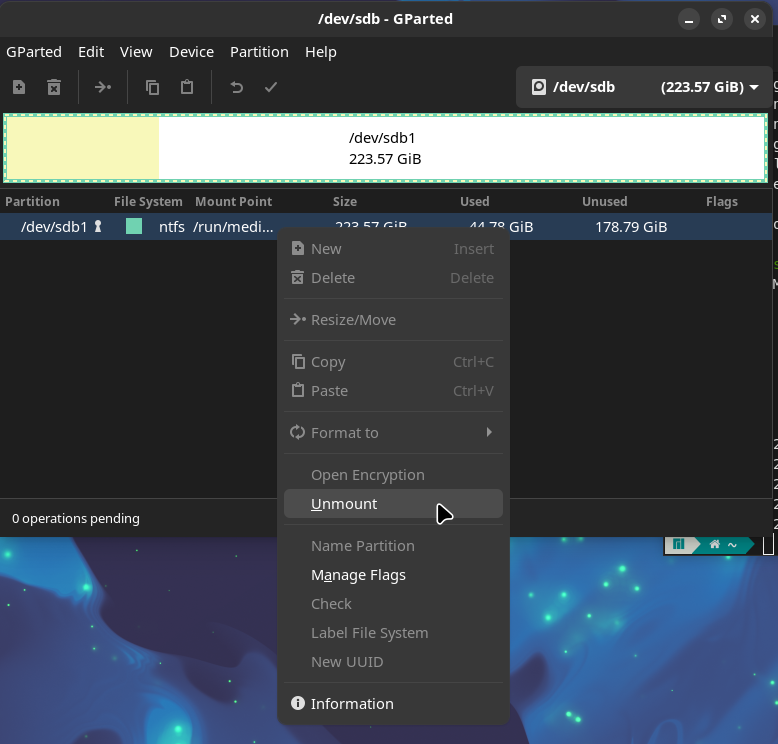Choose Unmount from the context menu
This screenshot has height=744, width=778.
pos(393,504)
